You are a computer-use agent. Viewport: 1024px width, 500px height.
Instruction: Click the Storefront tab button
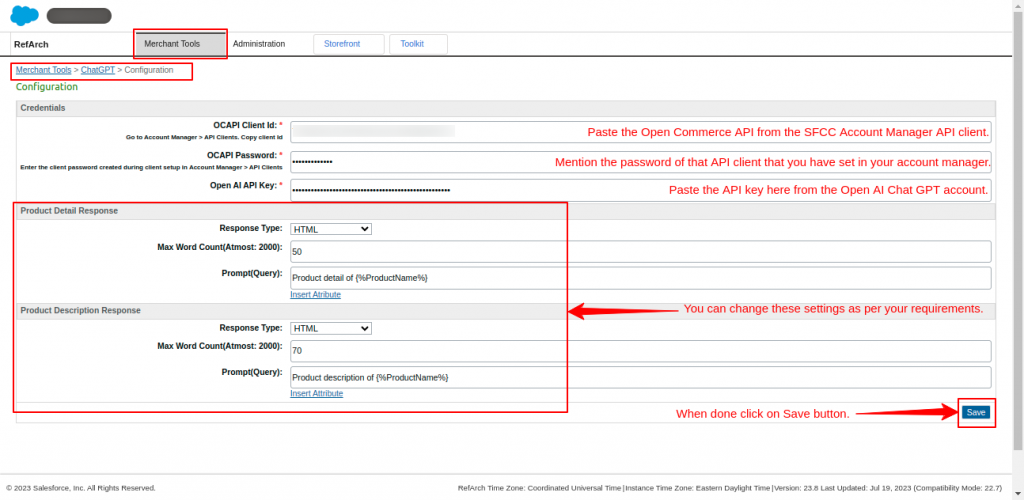349,44
